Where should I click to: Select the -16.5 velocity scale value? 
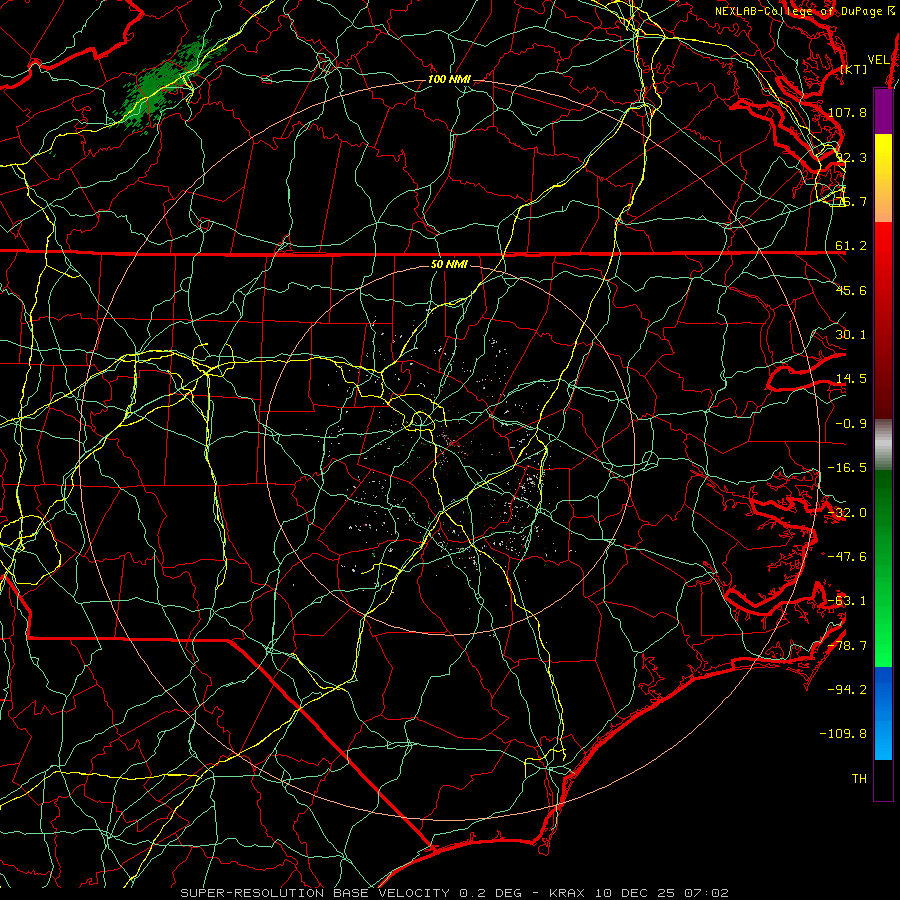point(847,468)
